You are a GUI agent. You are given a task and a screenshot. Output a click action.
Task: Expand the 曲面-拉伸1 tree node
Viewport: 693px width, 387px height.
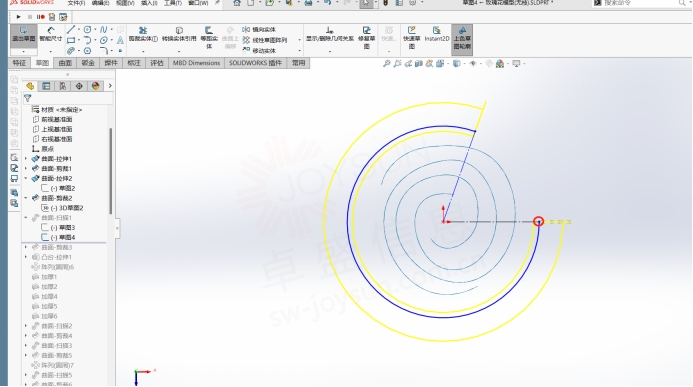pyautogui.click(x=26, y=159)
